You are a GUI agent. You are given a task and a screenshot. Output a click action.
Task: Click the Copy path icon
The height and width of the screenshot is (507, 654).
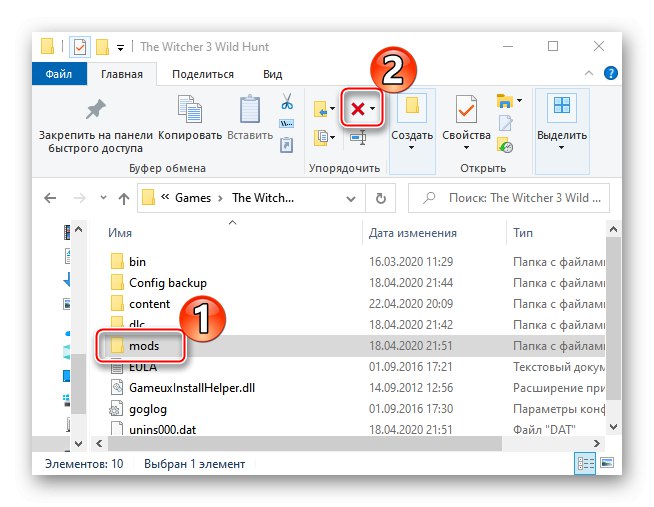[287, 123]
